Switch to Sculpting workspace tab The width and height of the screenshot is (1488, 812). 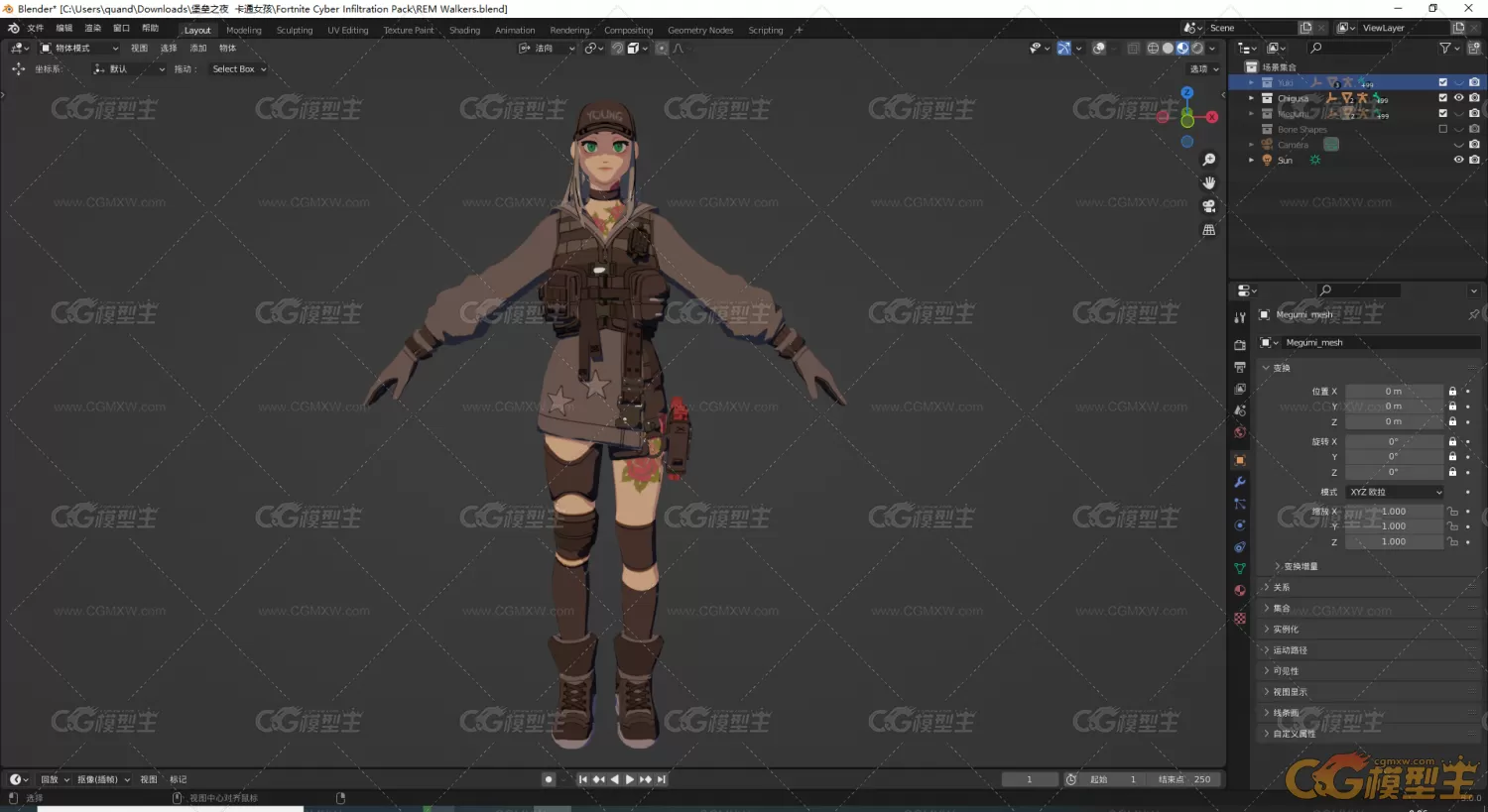[x=295, y=30]
